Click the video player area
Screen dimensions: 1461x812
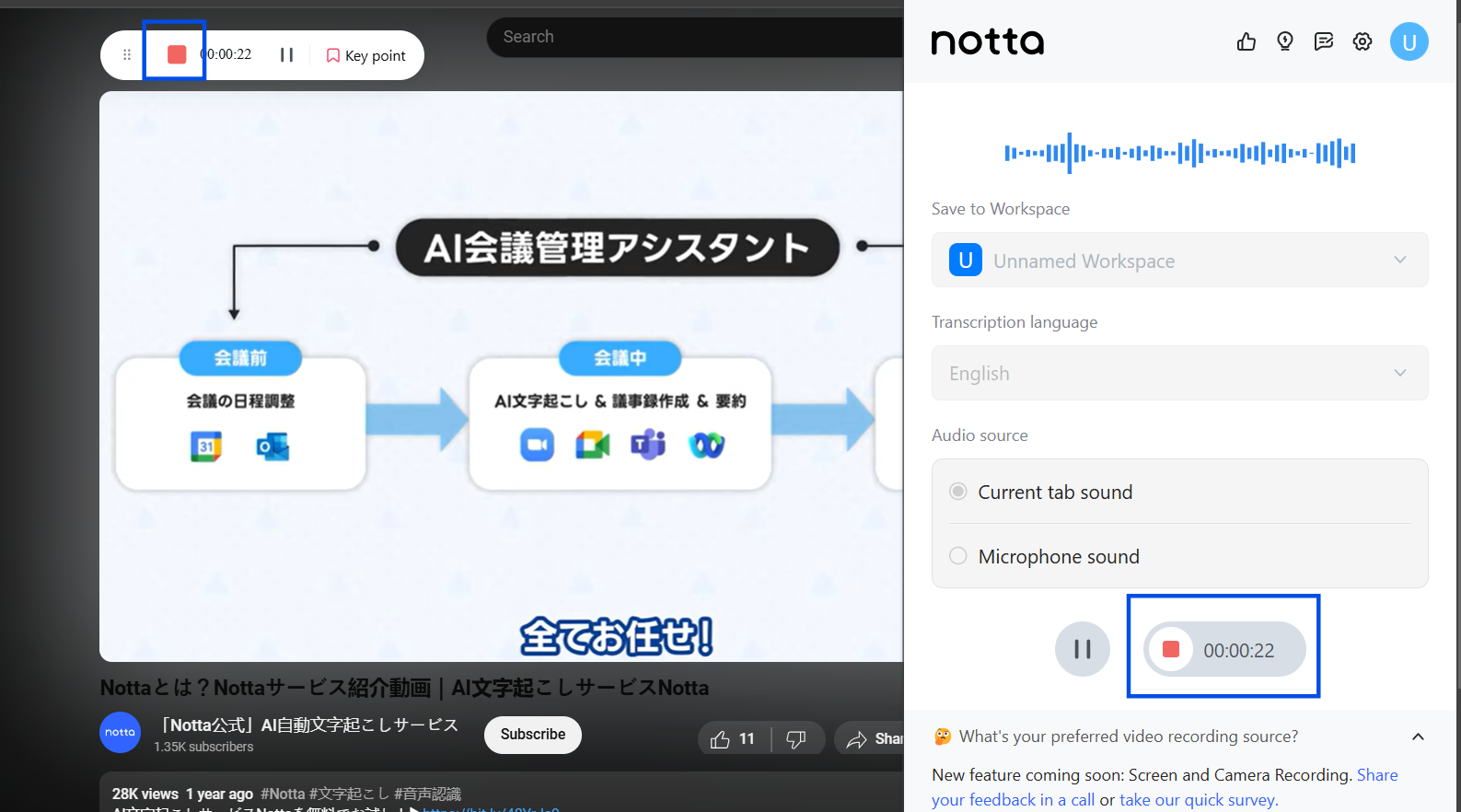(x=502, y=376)
